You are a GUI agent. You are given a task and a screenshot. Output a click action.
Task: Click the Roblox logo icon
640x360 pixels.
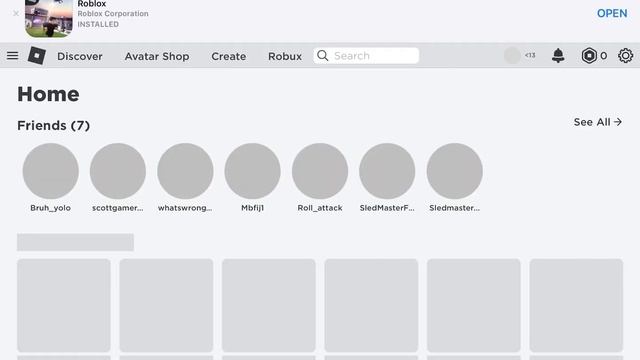pos(37,56)
